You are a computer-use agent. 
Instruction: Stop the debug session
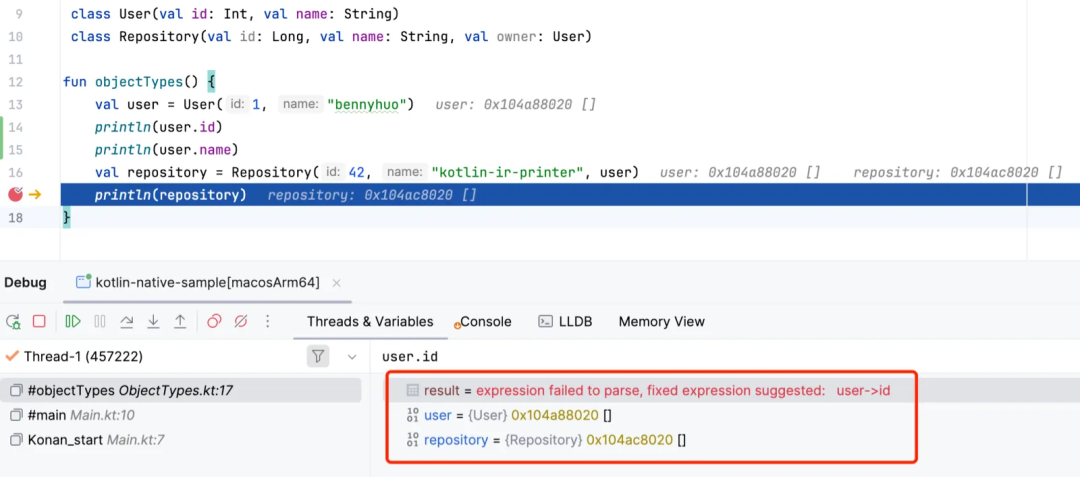(39, 321)
